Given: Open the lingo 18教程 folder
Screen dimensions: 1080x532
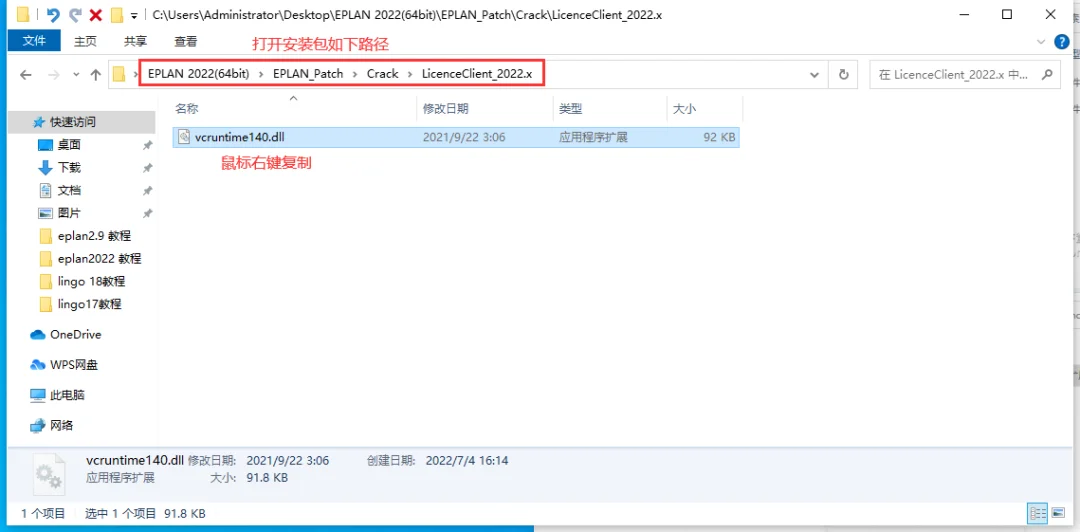Looking at the screenshot, I should point(91,281).
